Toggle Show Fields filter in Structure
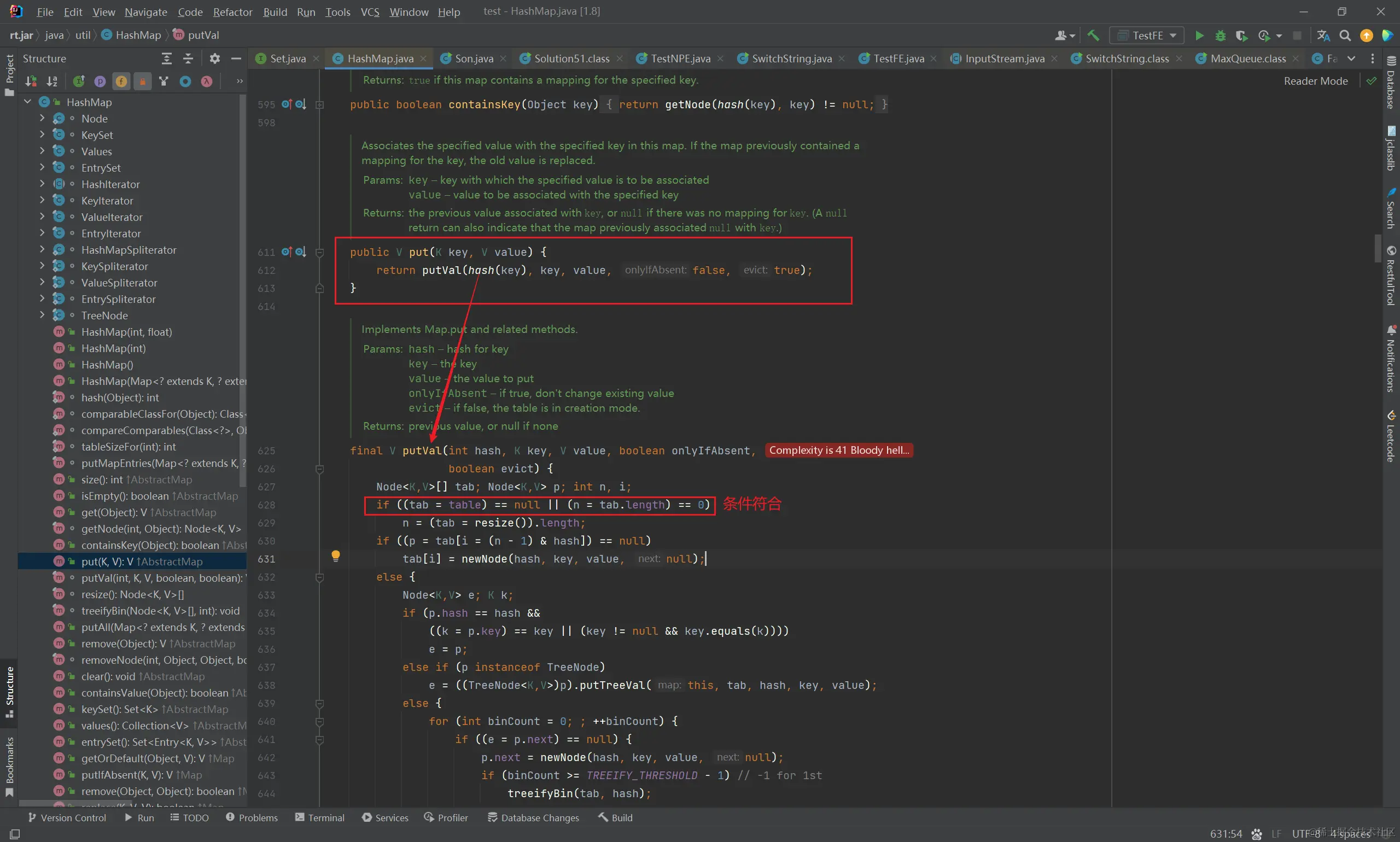 (x=121, y=81)
